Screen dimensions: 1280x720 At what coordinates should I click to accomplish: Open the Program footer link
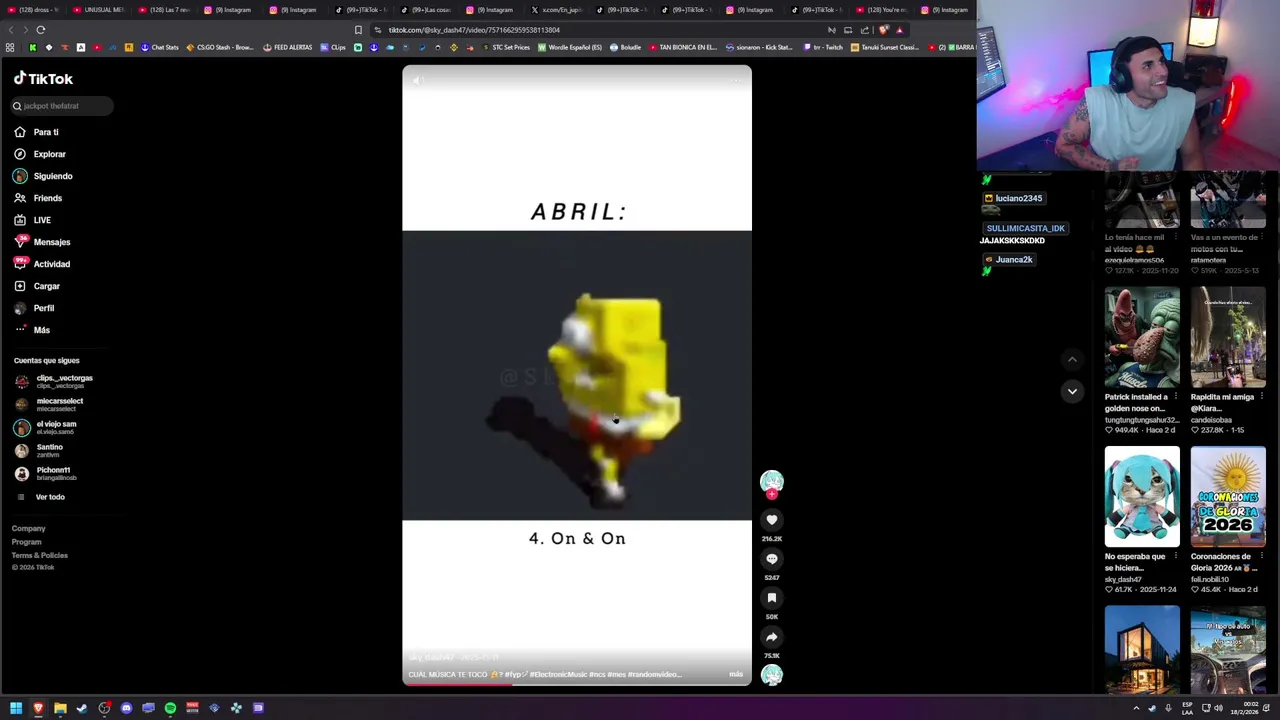26,542
